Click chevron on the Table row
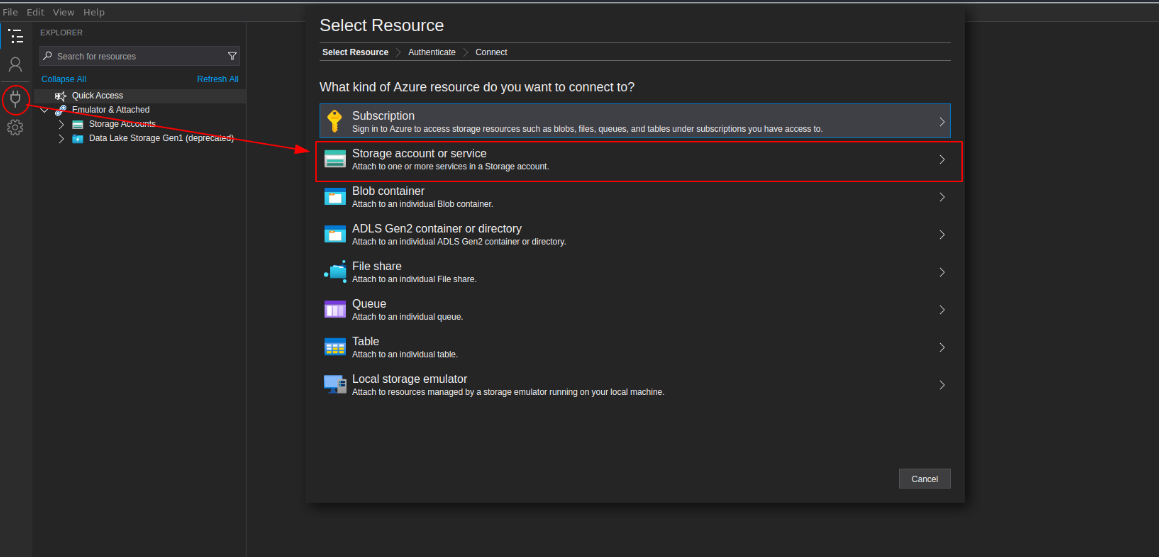The image size is (1159, 557). coord(942,347)
